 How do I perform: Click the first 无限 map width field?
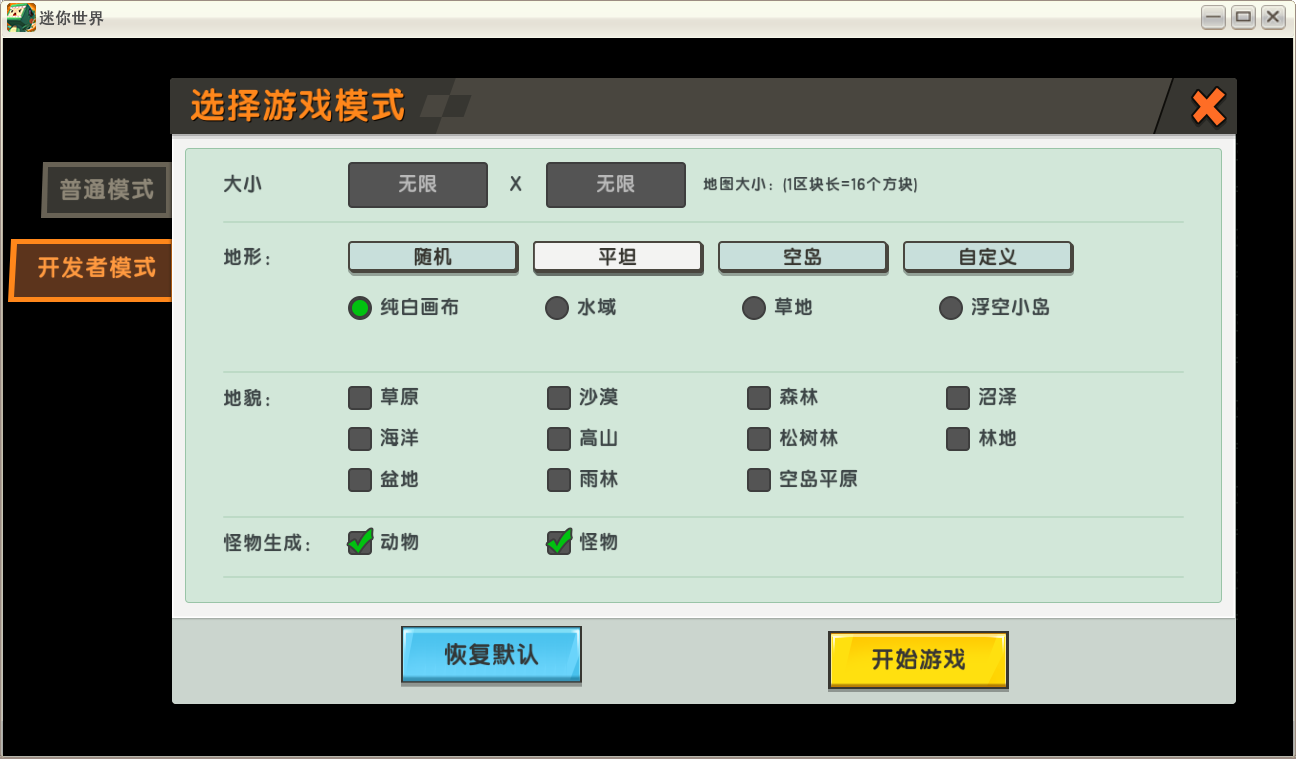pos(418,185)
